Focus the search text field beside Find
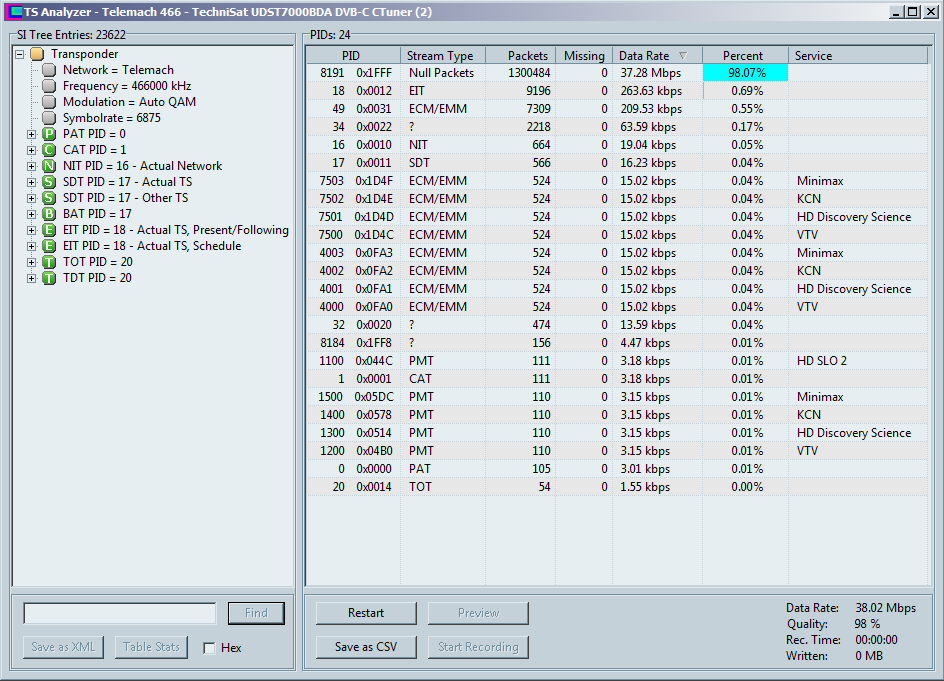Viewport: 944px width, 681px height. pyautogui.click(x=120, y=613)
